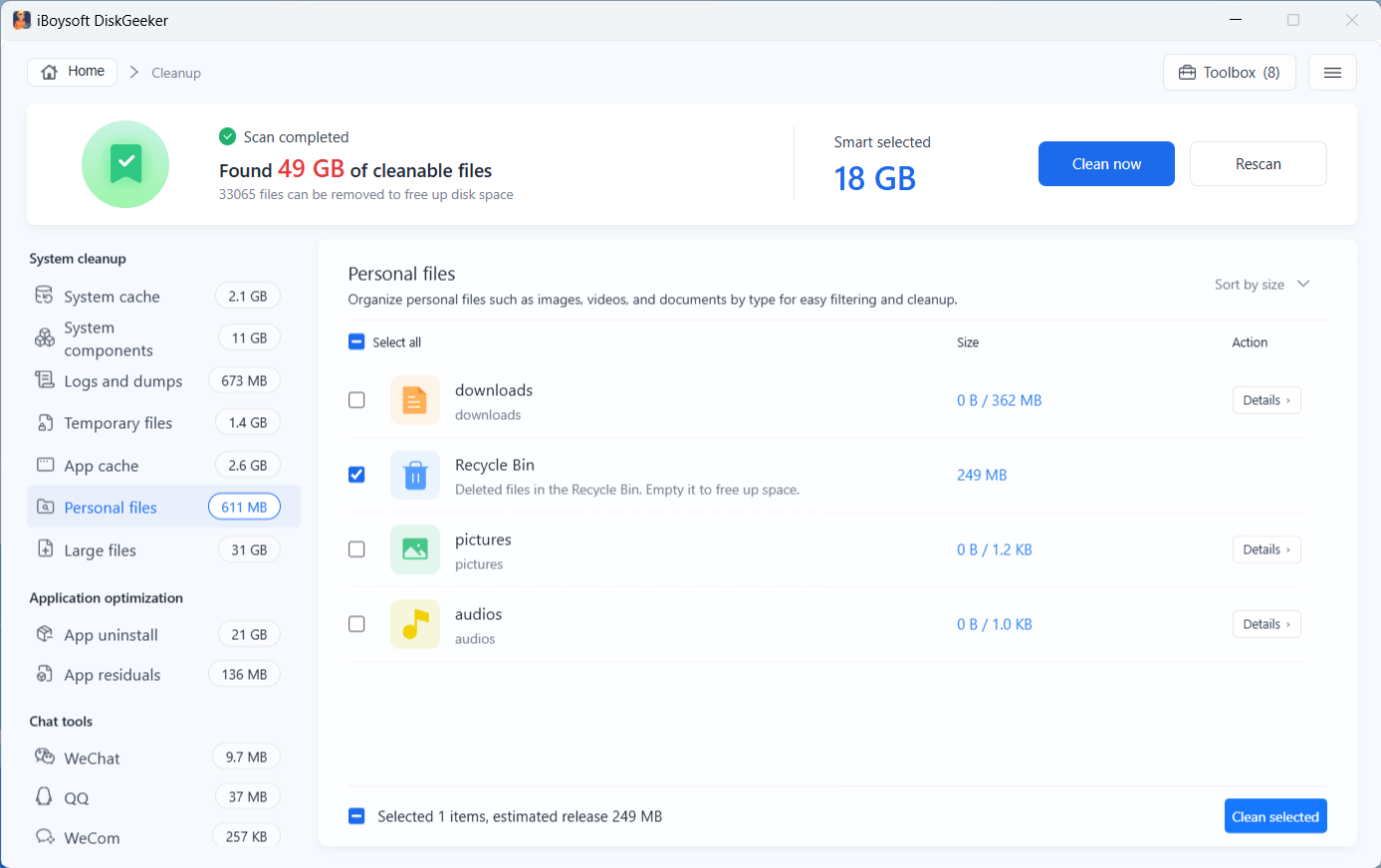
Task: Click the App residuals icon
Action: pos(45,674)
